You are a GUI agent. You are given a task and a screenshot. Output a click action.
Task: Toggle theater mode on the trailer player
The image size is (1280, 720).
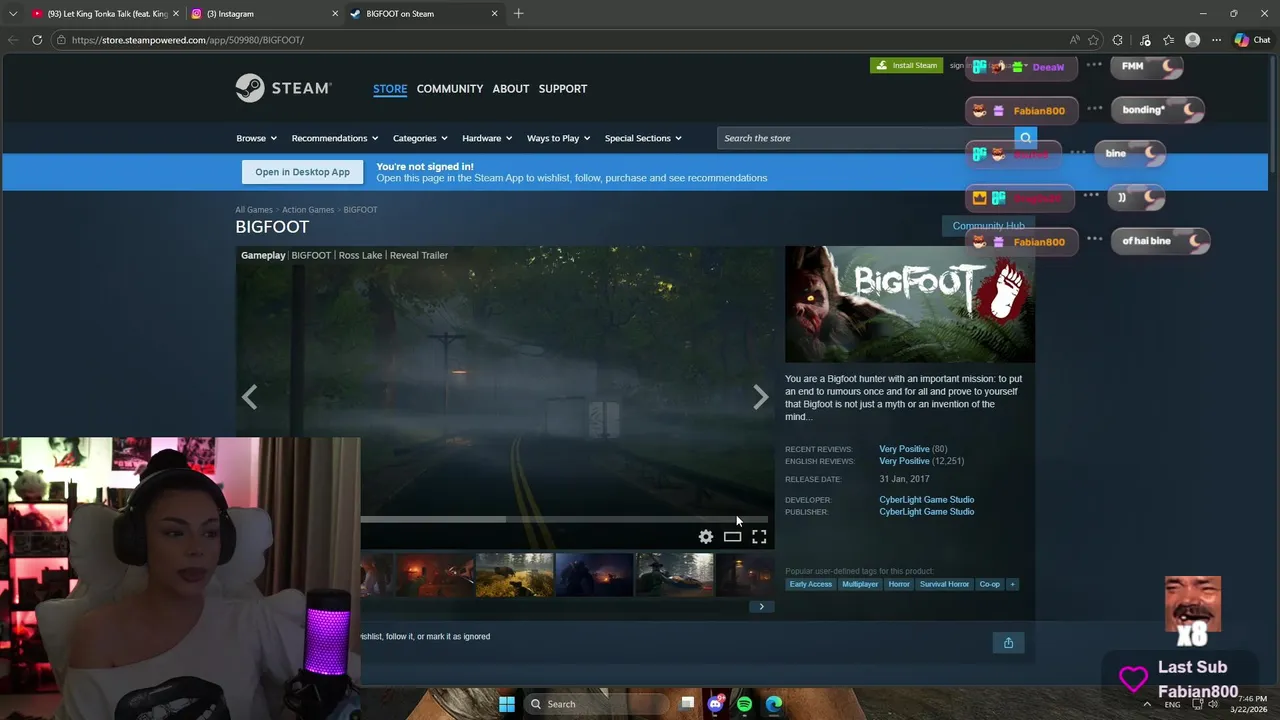tap(732, 537)
